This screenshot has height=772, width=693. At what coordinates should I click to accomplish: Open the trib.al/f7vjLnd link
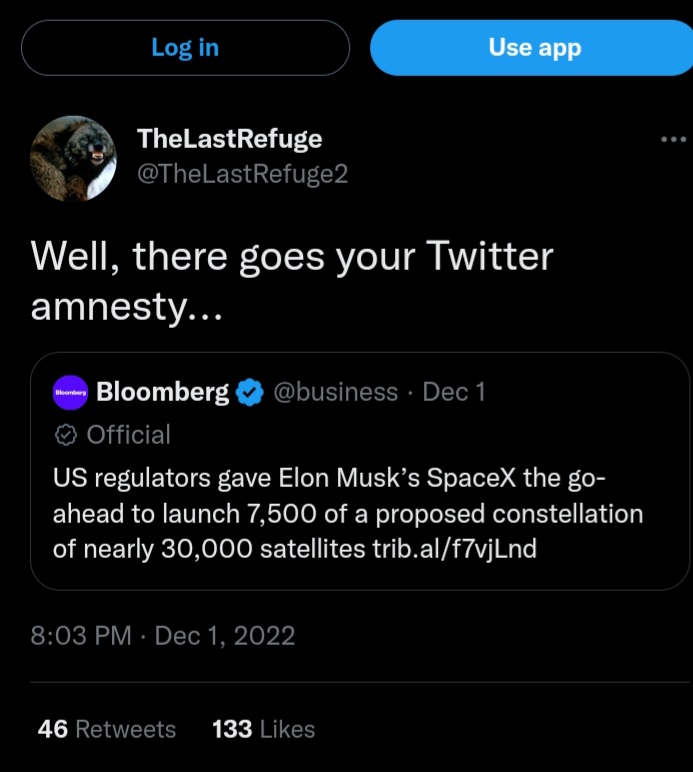tap(453, 548)
